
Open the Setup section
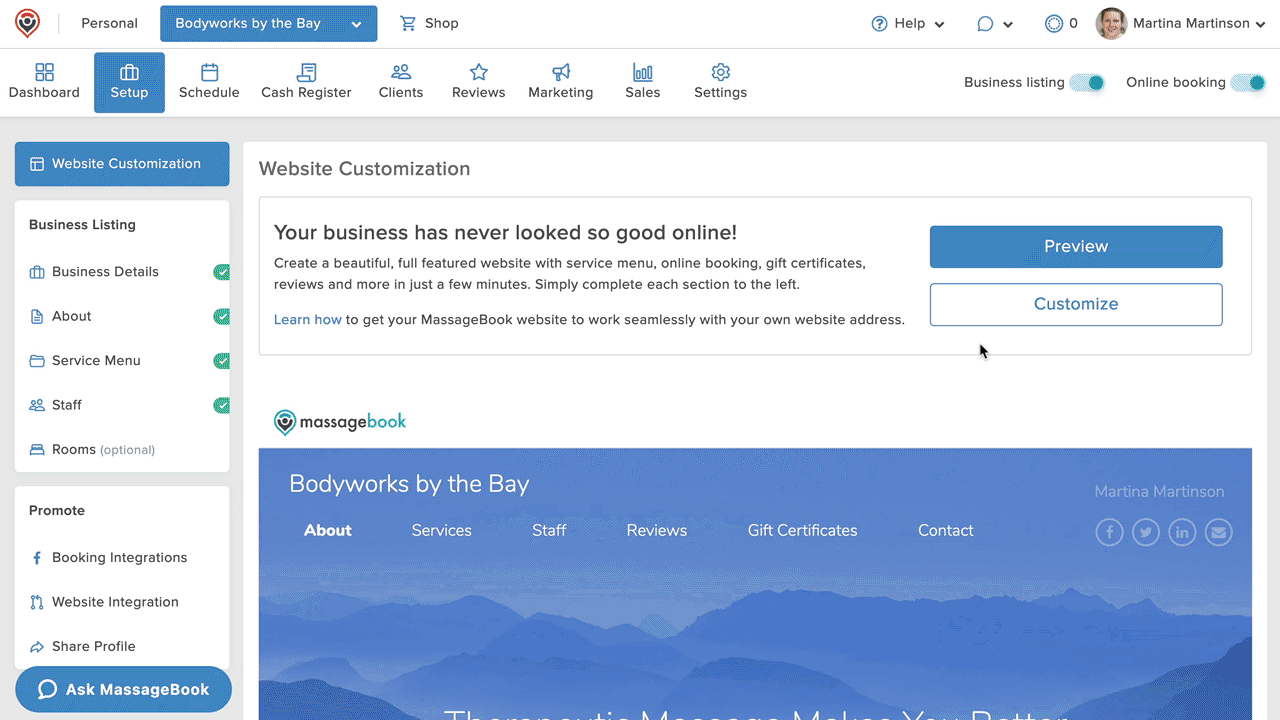pyautogui.click(x=129, y=82)
